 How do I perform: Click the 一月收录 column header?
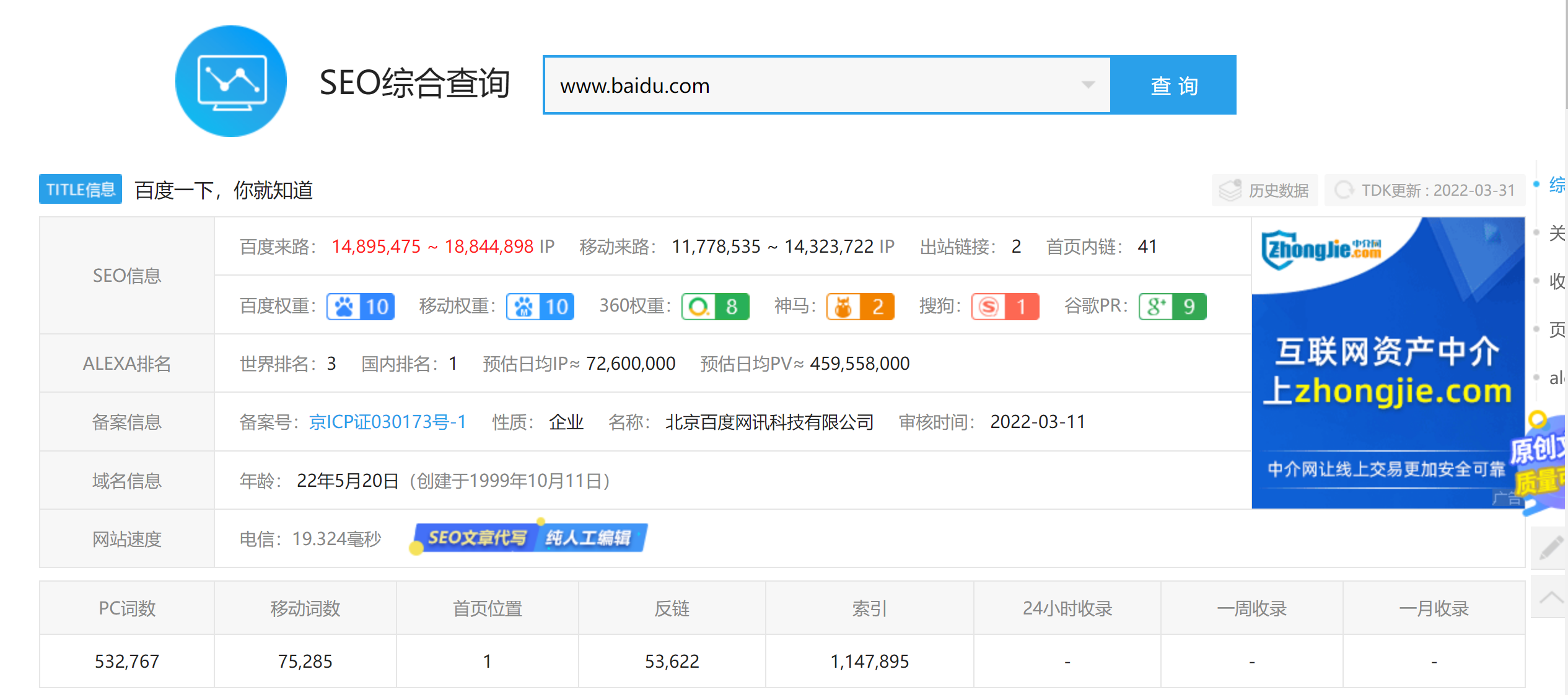click(x=1434, y=608)
